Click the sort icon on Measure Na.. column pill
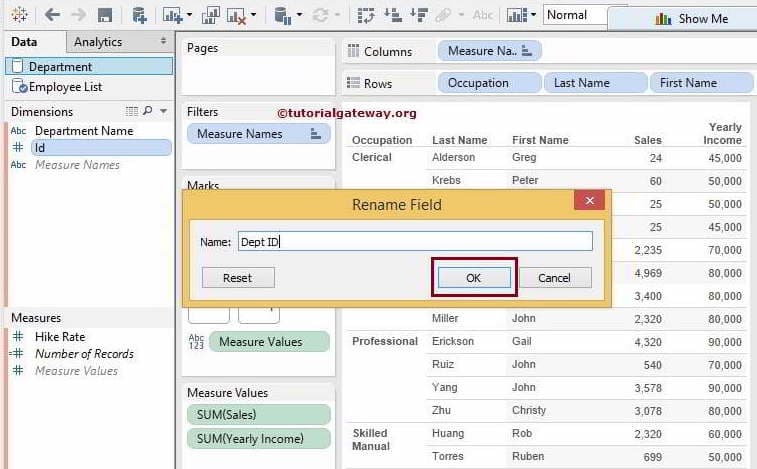The width and height of the screenshot is (757, 469). [x=527, y=51]
